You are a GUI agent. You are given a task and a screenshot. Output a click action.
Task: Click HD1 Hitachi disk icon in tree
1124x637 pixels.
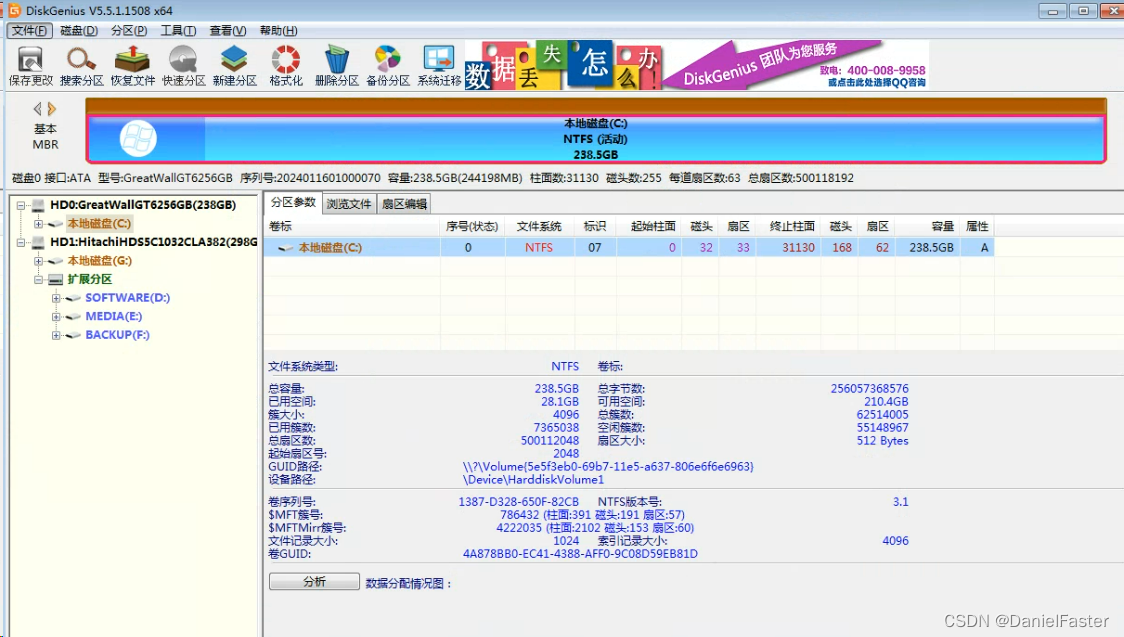[x=38, y=242]
